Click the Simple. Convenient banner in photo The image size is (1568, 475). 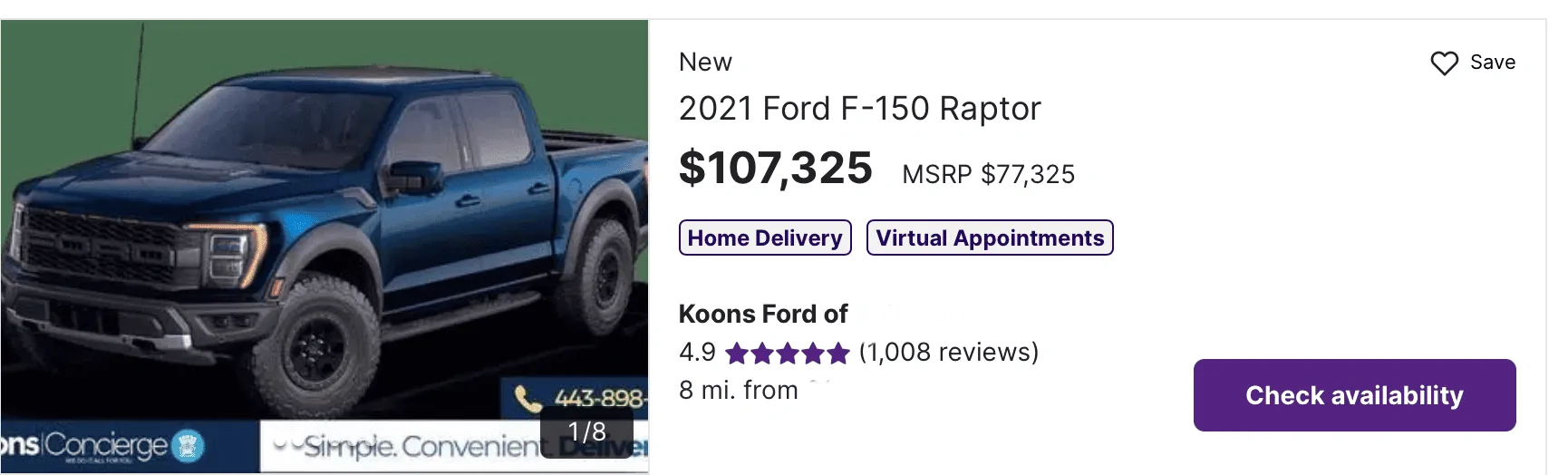pos(412,446)
